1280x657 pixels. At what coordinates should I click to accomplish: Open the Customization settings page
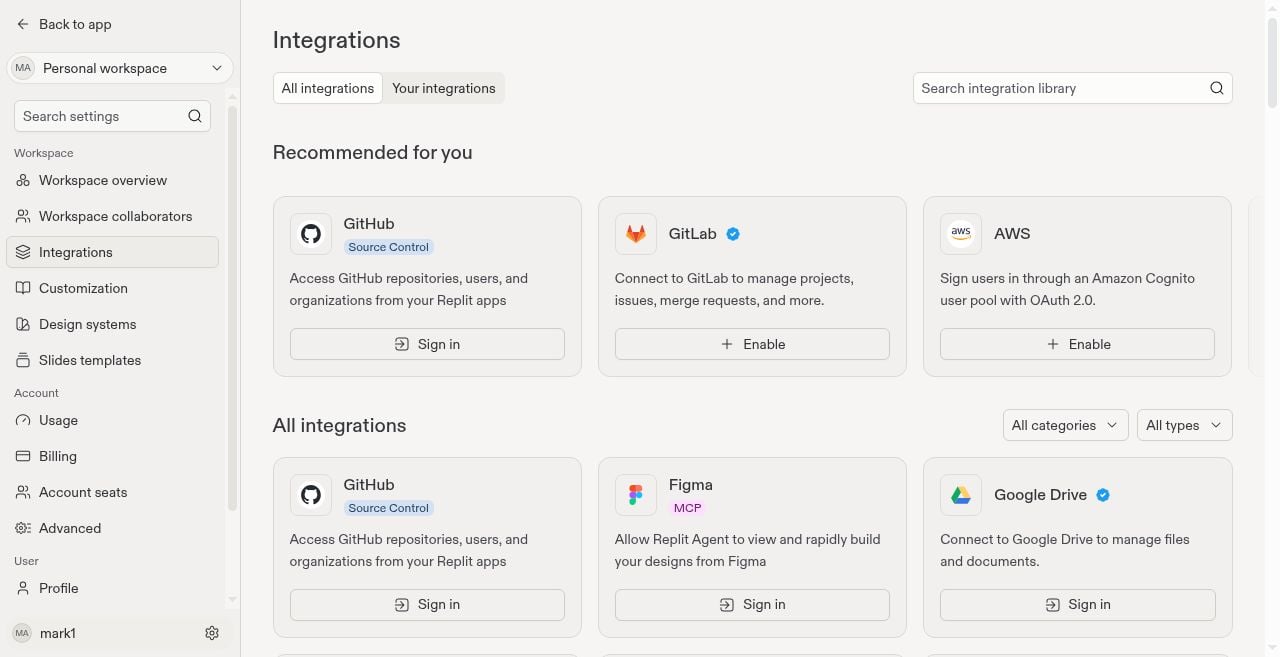pyautogui.click(x=112, y=288)
